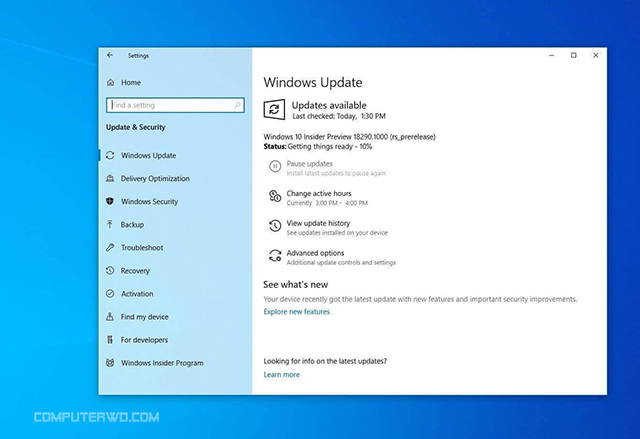Click the Home house icon
This screenshot has width=640, height=439.
coord(111,82)
